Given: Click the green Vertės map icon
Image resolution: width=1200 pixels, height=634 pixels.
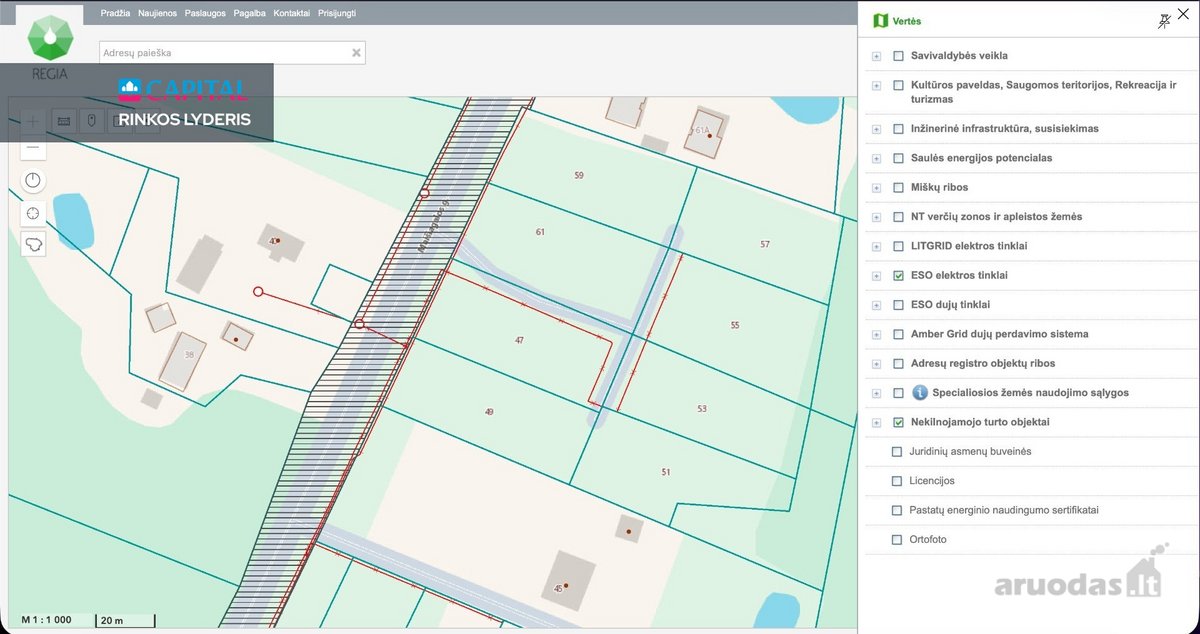Looking at the screenshot, I should coord(881,20).
